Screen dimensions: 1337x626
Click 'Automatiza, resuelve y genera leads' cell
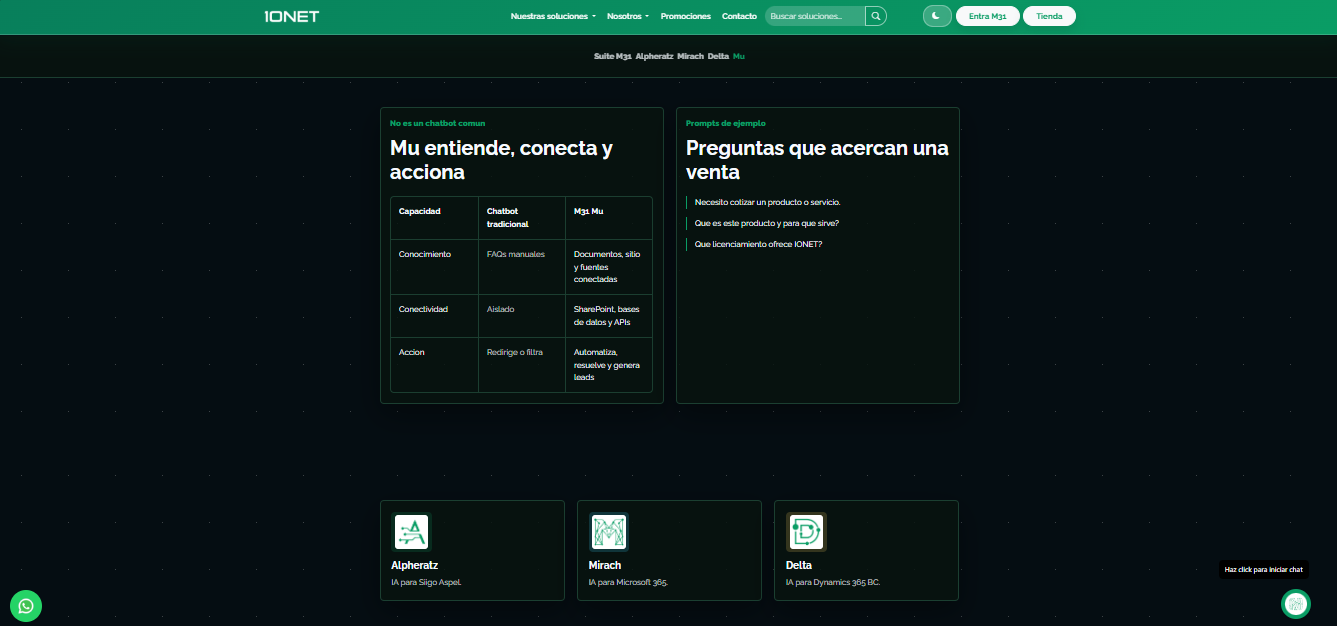tap(607, 365)
